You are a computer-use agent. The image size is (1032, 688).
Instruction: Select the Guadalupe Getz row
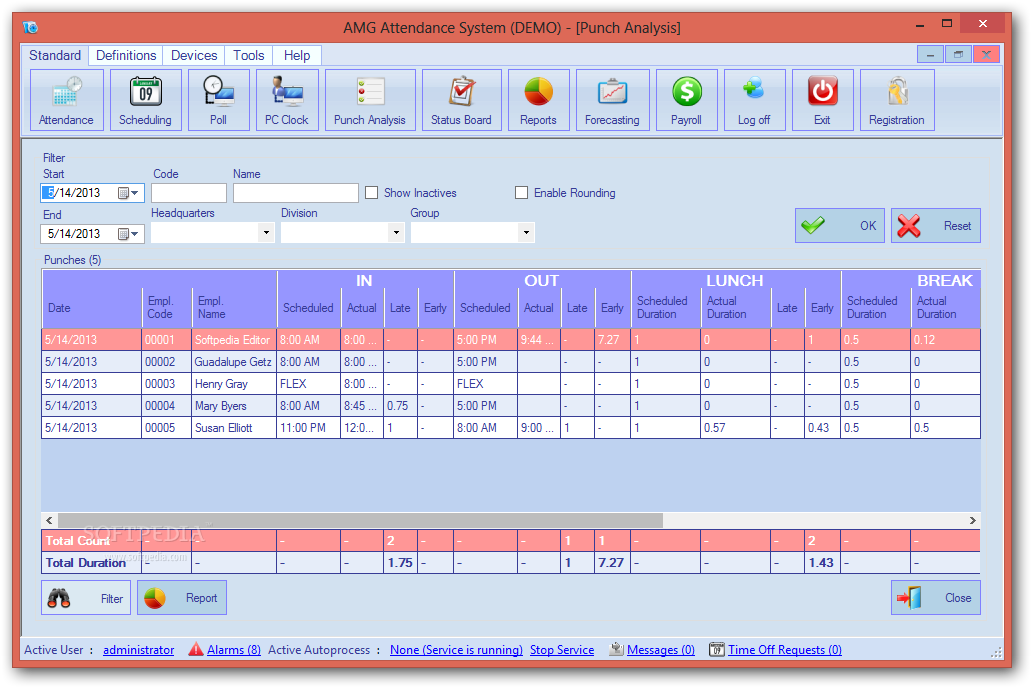point(511,361)
